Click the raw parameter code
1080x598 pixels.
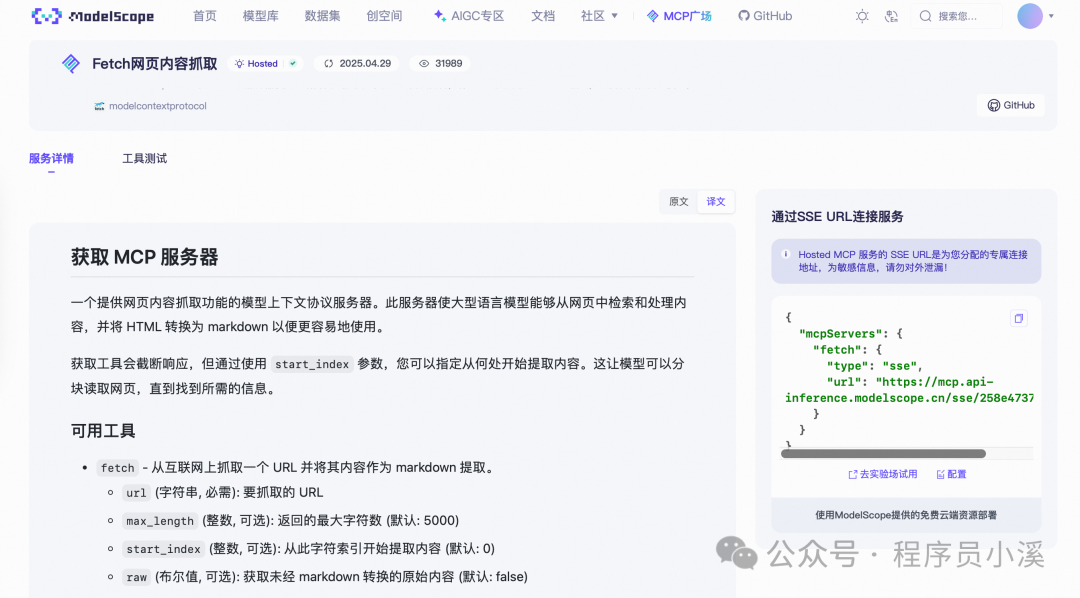pos(136,577)
